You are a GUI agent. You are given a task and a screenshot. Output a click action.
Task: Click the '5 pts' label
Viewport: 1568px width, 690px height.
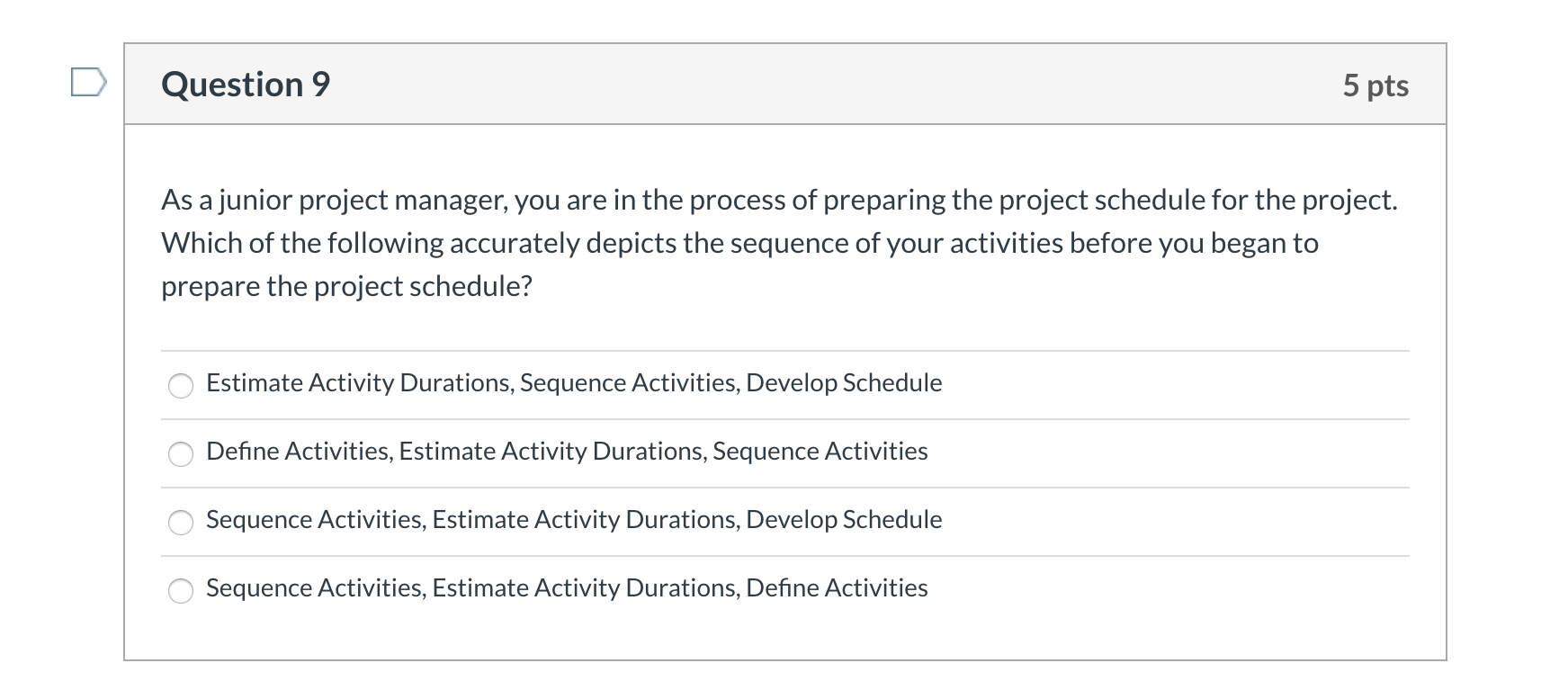pos(1375,84)
